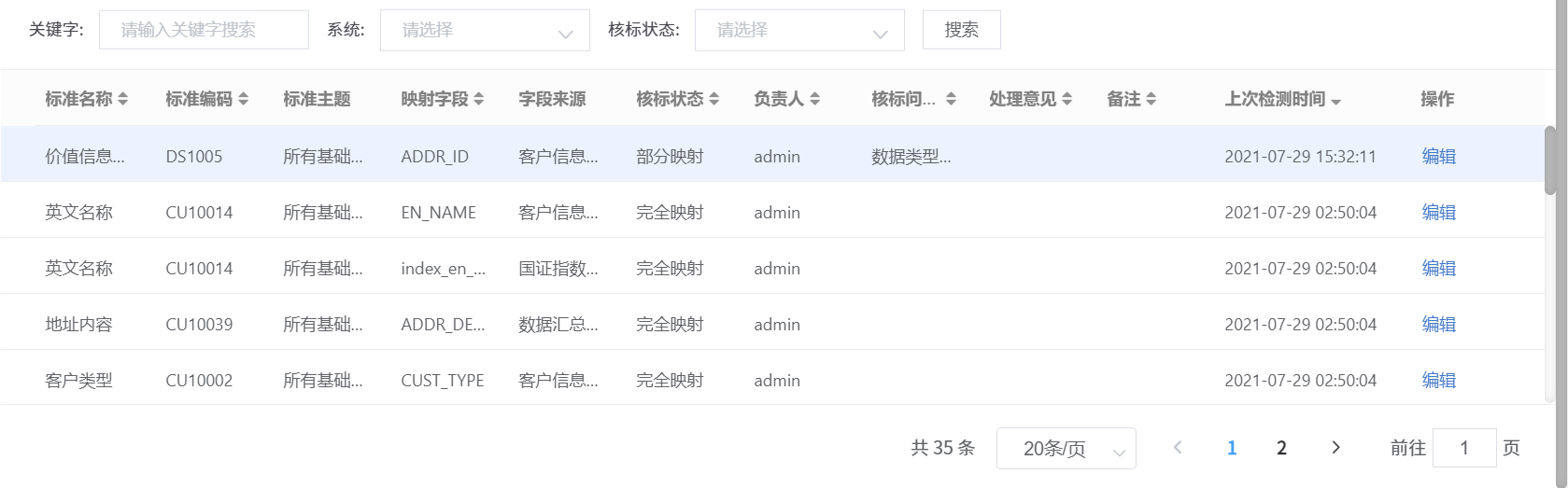The image size is (1568, 488).
Task: Select the CU10002 cell
Action: (199, 381)
